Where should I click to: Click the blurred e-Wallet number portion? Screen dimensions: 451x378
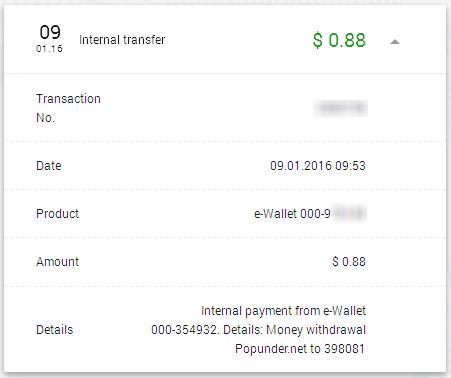pos(349,214)
